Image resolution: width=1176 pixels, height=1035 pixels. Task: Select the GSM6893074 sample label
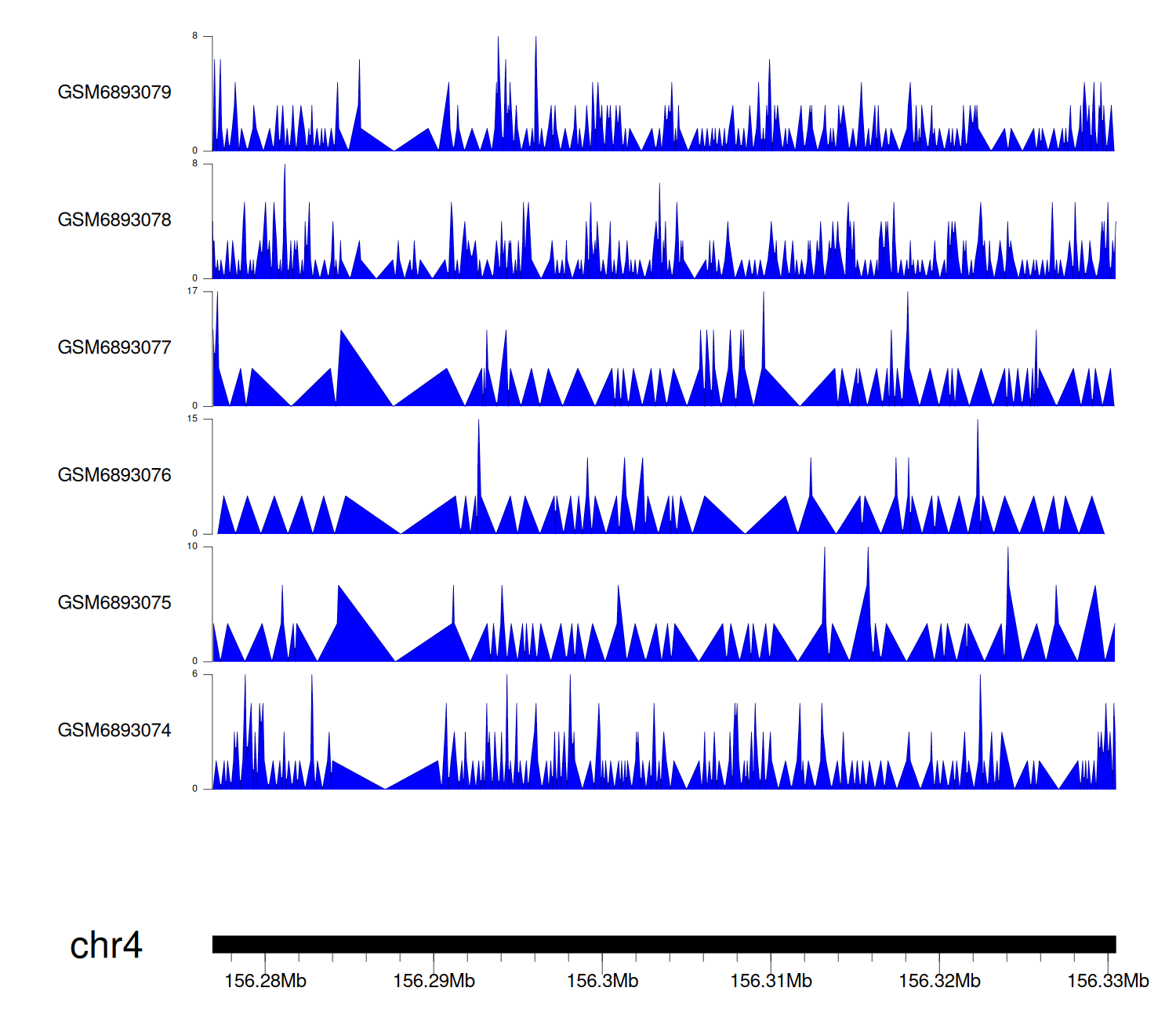point(114,731)
